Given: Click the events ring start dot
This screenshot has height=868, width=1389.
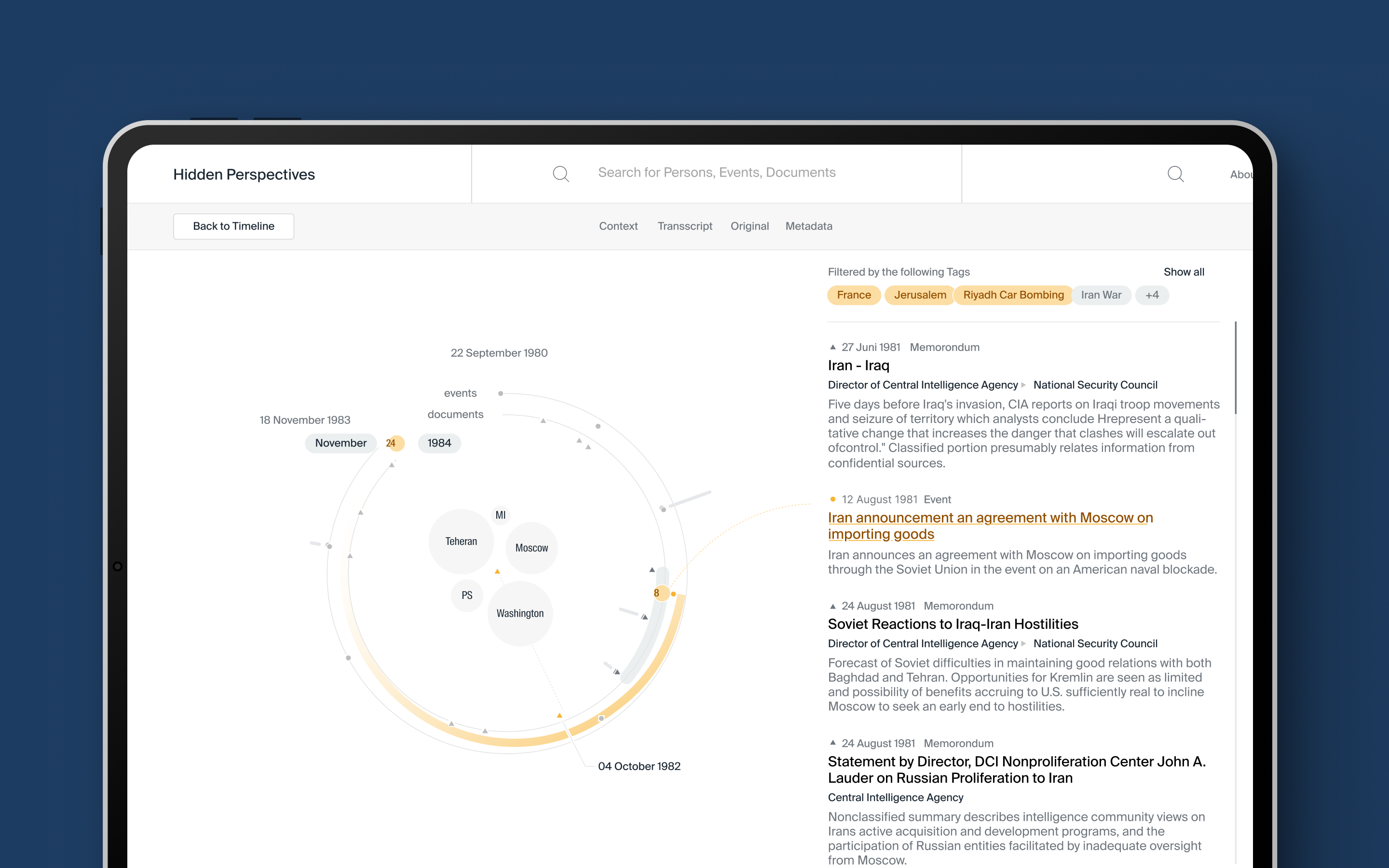Looking at the screenshot, I should pos(501,394).
